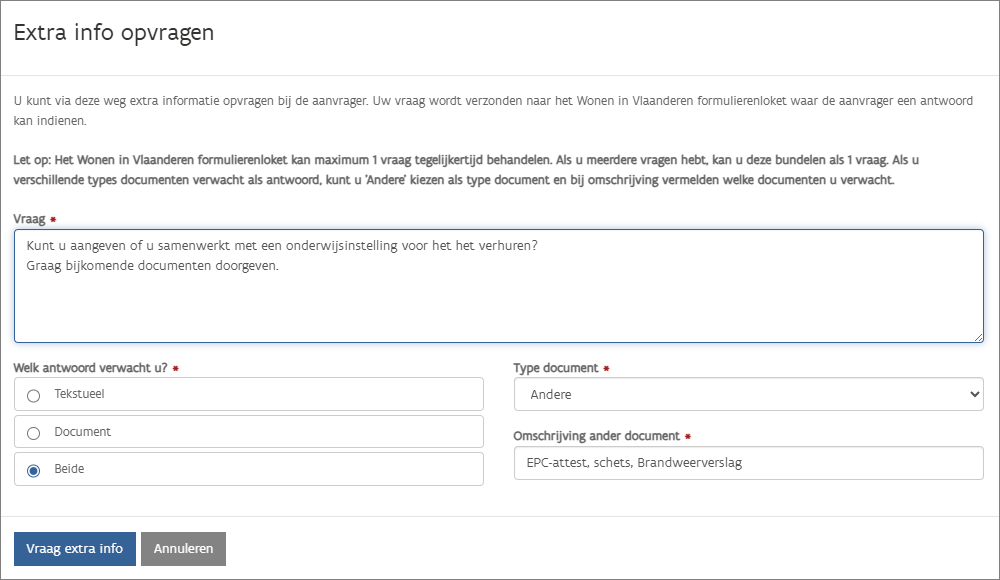The width and height of the screenshot is (1000, 580).
Task: Choose the Beide radio button
Action: (34, 470)
